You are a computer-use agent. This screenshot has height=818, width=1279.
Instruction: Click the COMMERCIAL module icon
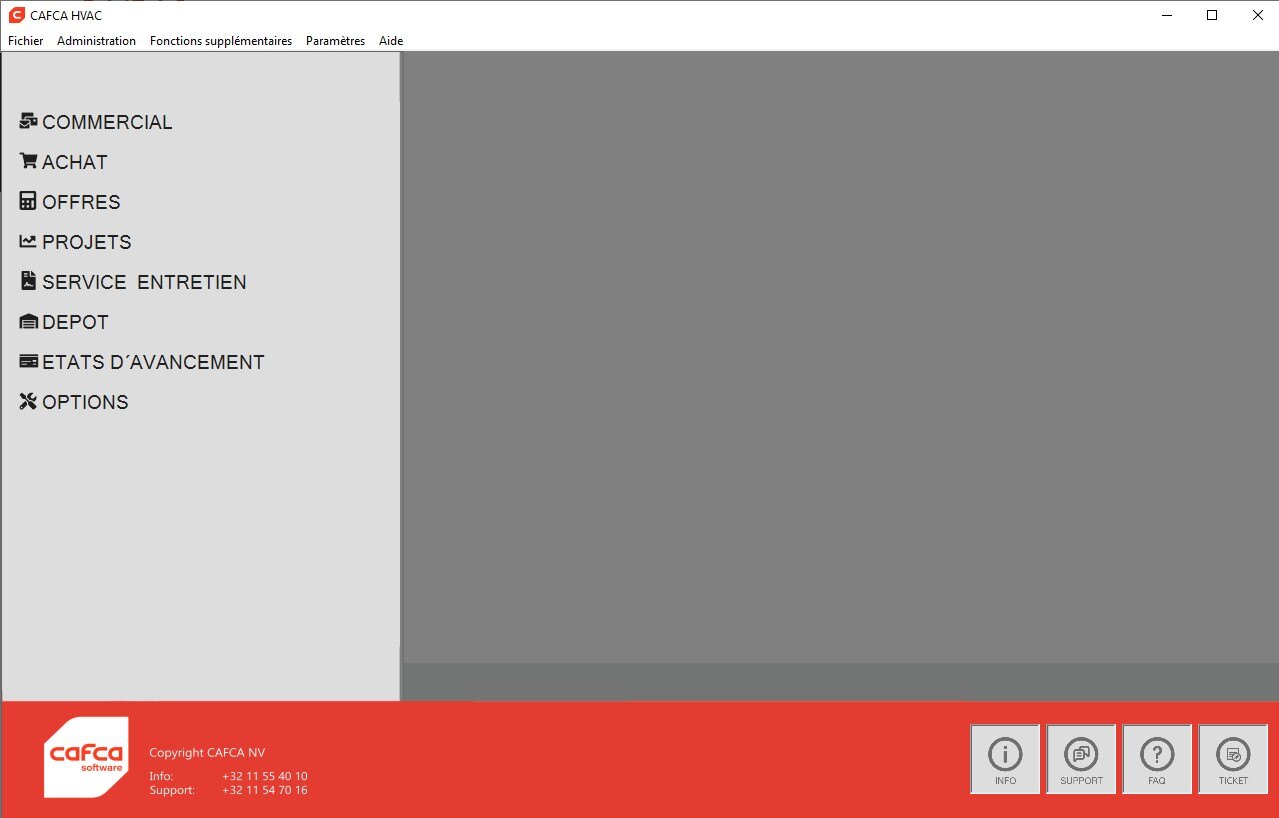click(x=28, y=121)
